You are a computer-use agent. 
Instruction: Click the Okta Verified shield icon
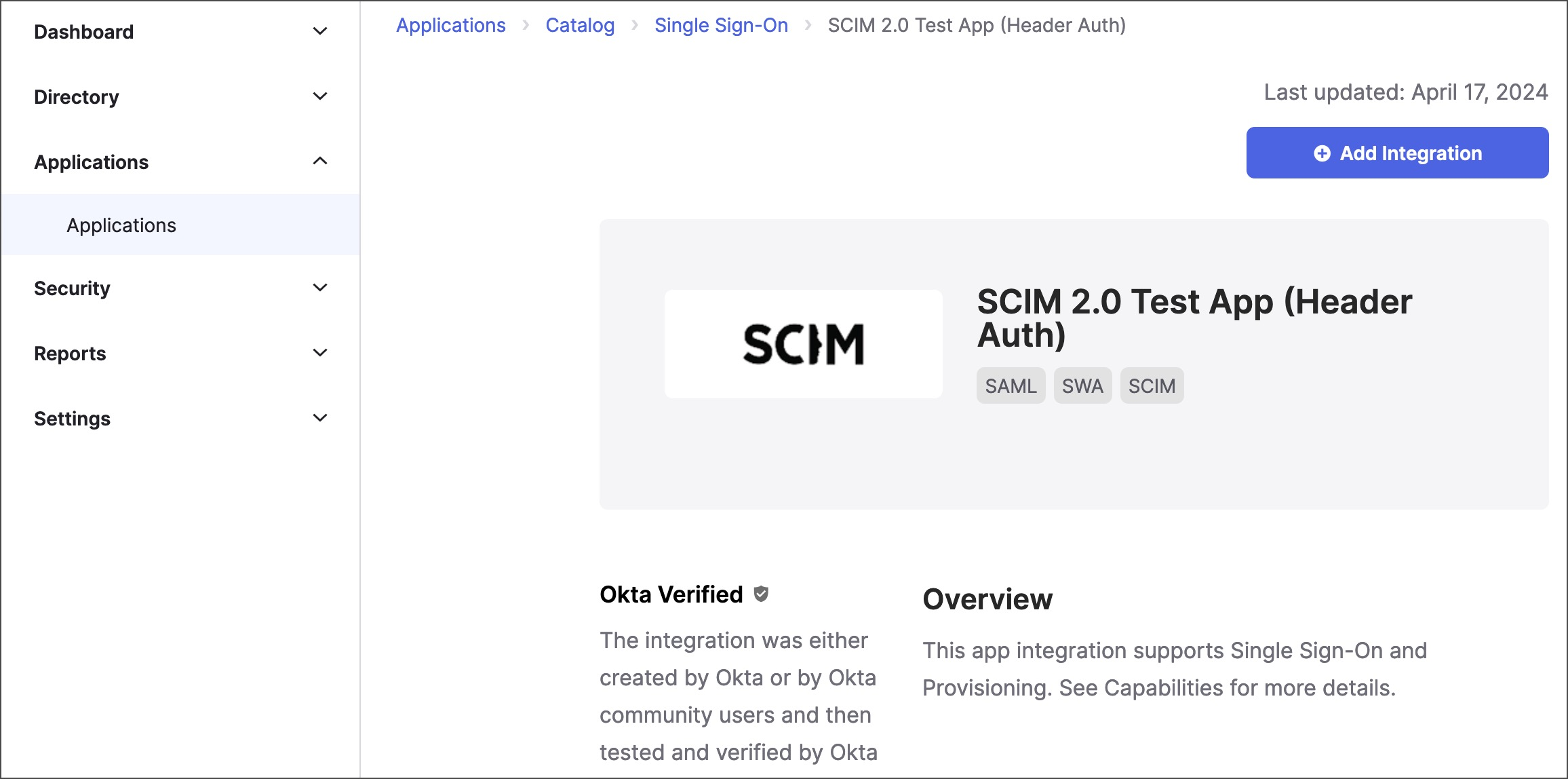point(762,594)
